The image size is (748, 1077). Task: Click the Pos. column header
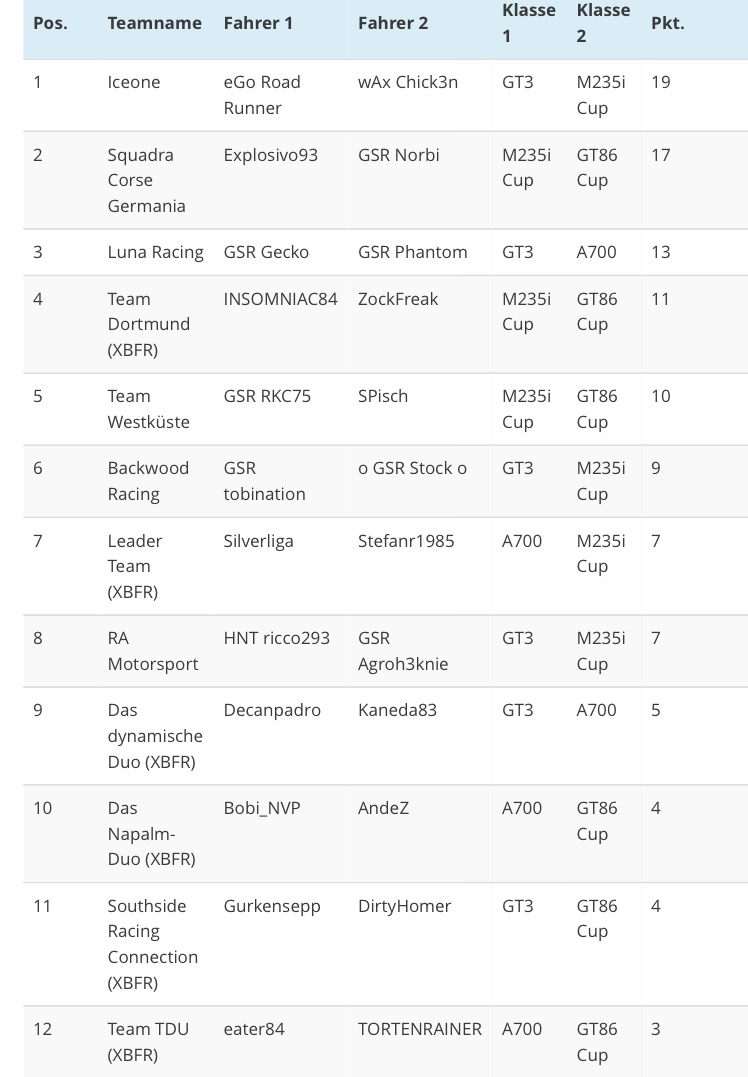click(50, 22)
